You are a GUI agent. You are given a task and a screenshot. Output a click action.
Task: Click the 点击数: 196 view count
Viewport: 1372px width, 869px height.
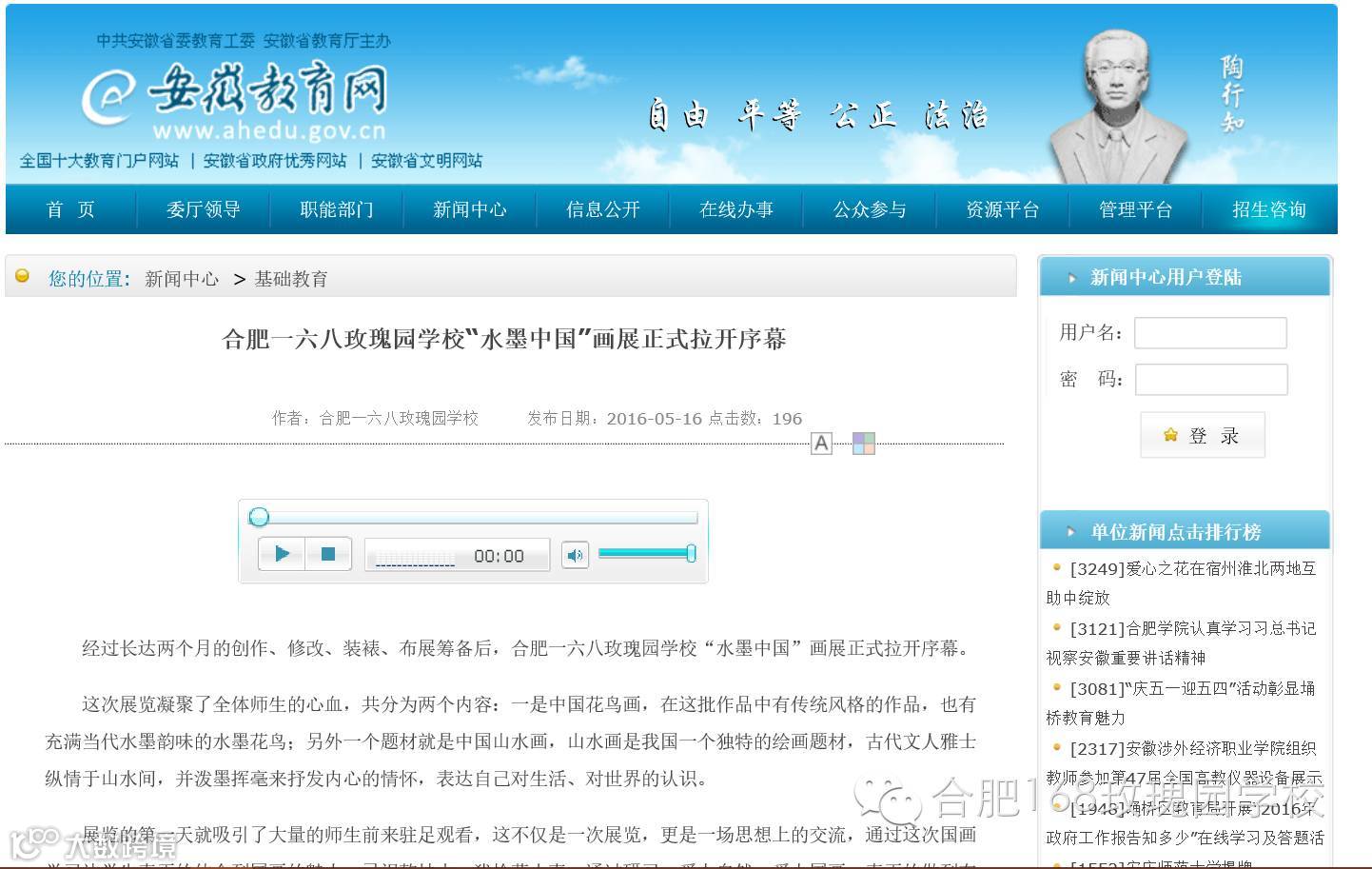click(x=755, y=419)
